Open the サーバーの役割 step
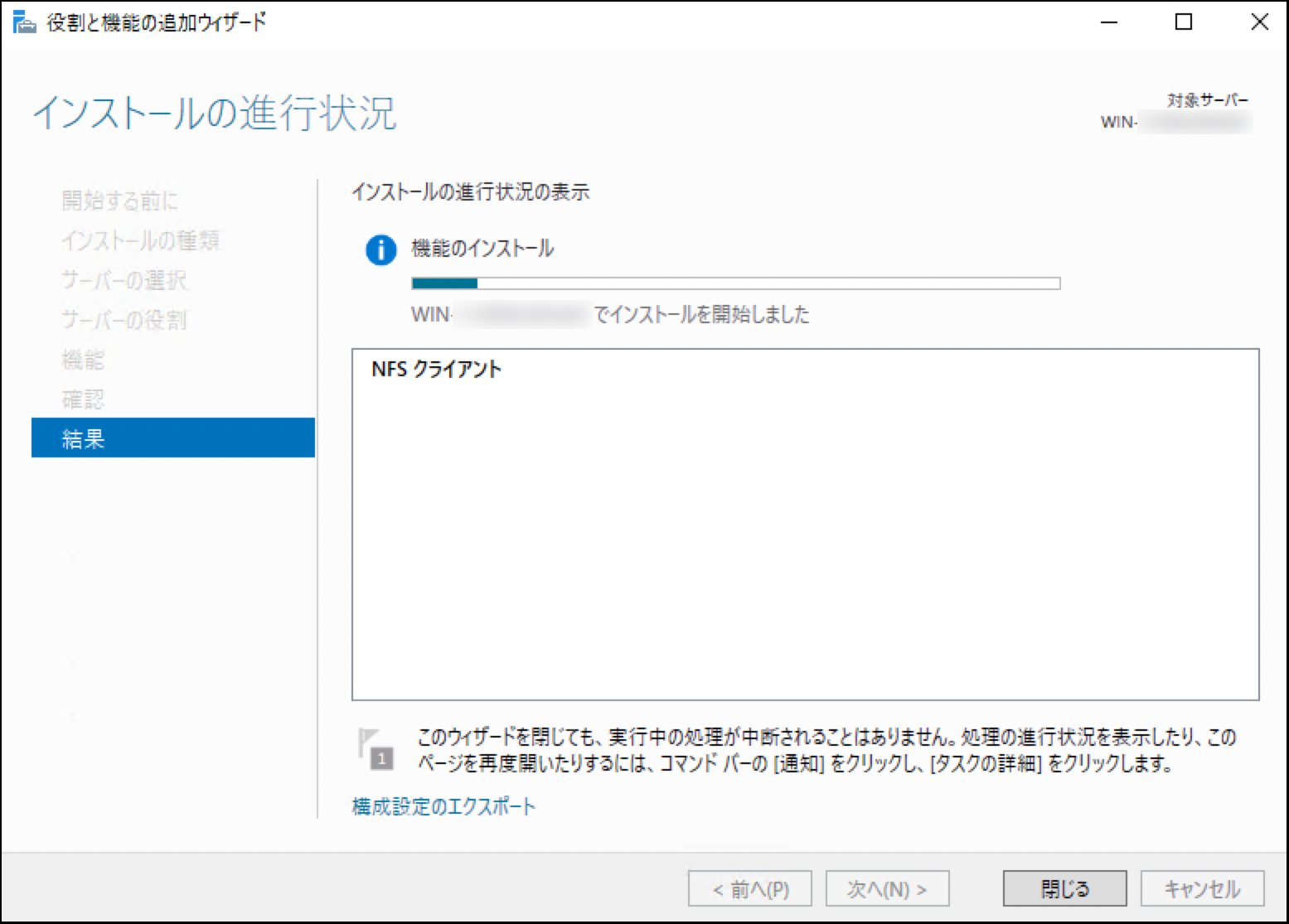1289x924 pixels. 124,320
